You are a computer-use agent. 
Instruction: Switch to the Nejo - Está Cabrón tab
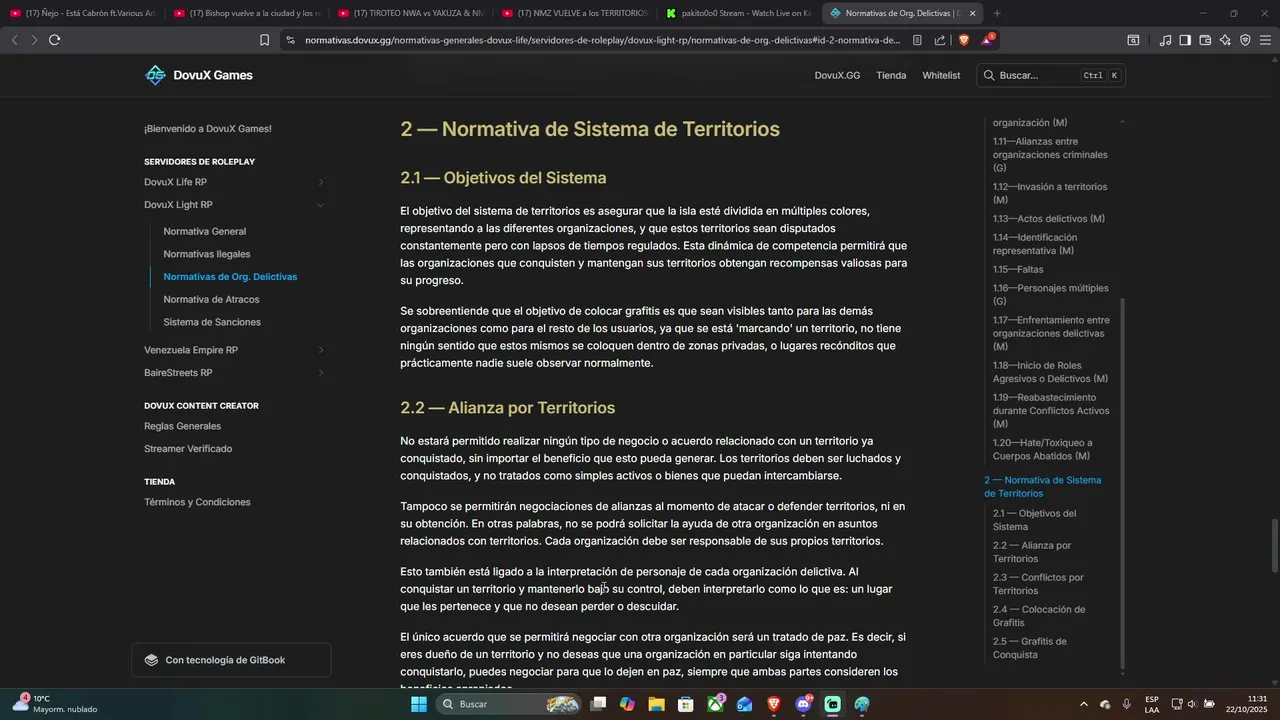point(82,13)
